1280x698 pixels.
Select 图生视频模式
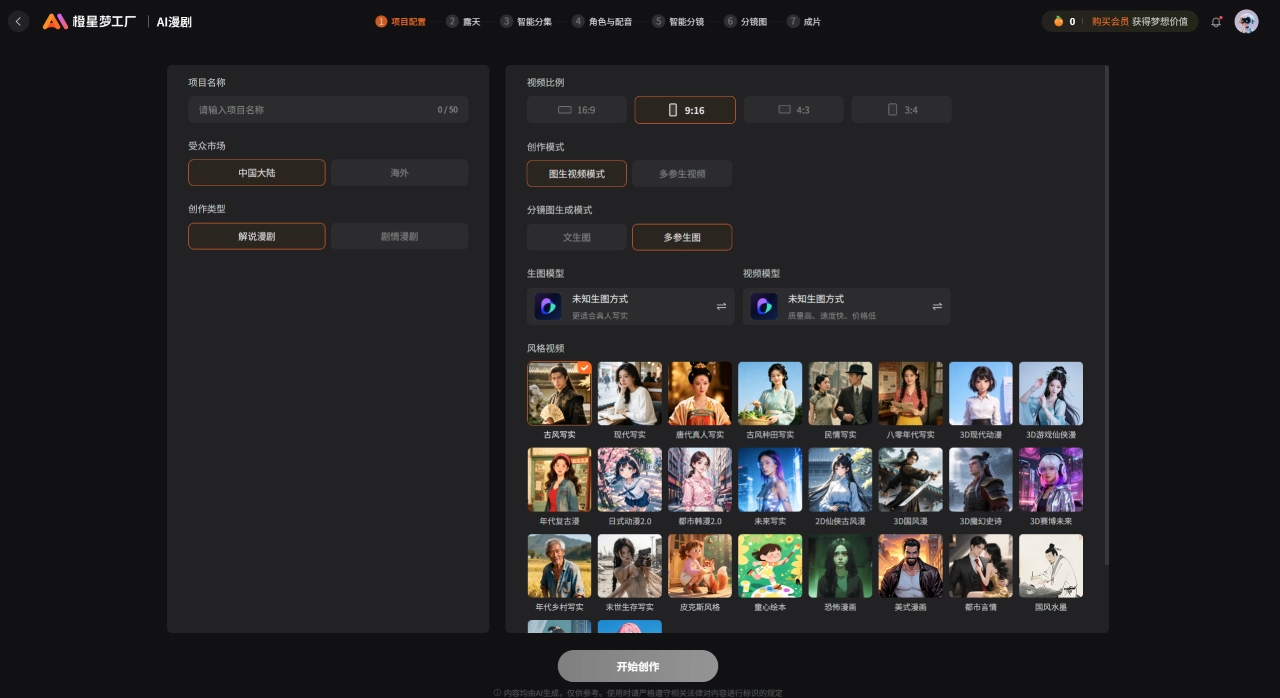point(577,174)
